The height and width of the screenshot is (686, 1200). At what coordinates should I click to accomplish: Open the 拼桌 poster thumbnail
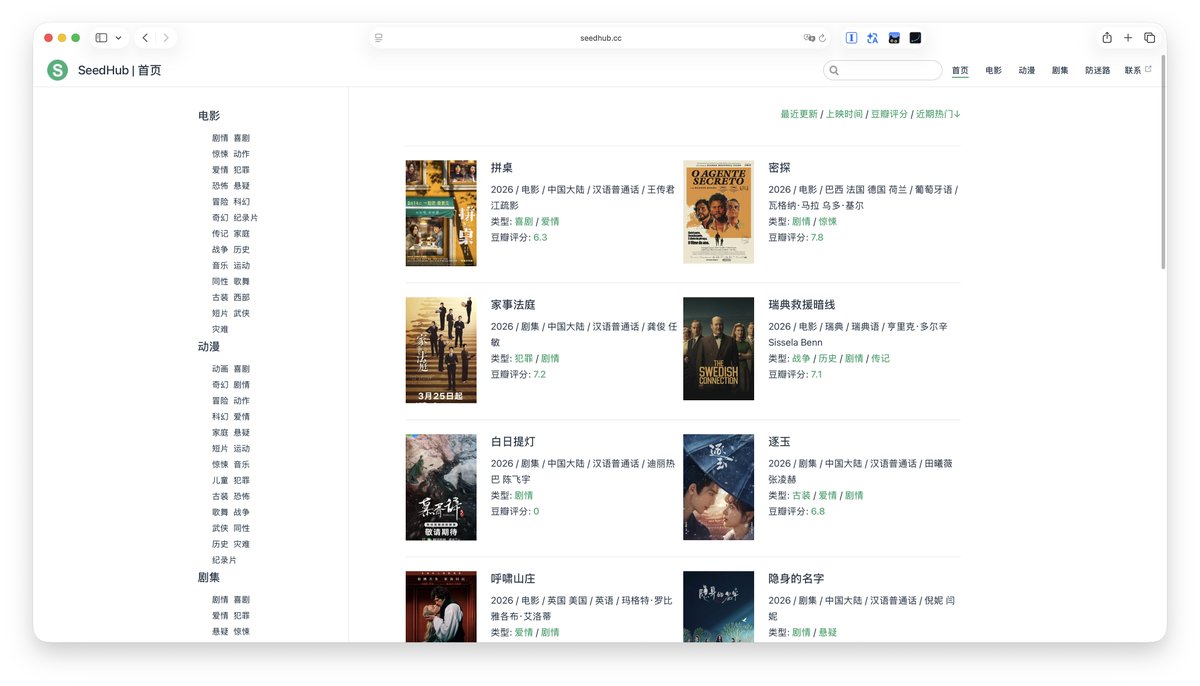(x=441, y=213)
